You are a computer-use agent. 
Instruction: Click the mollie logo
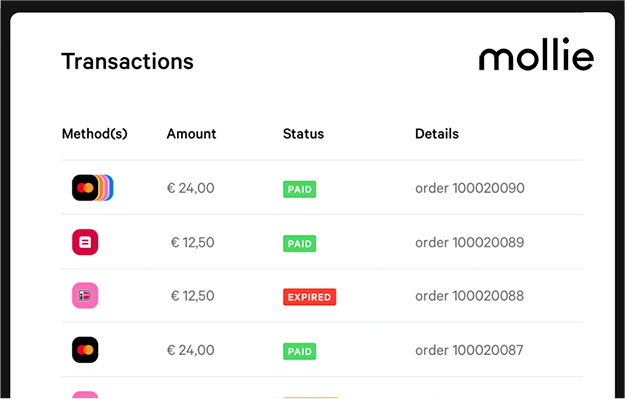click(x=536, y=54)
